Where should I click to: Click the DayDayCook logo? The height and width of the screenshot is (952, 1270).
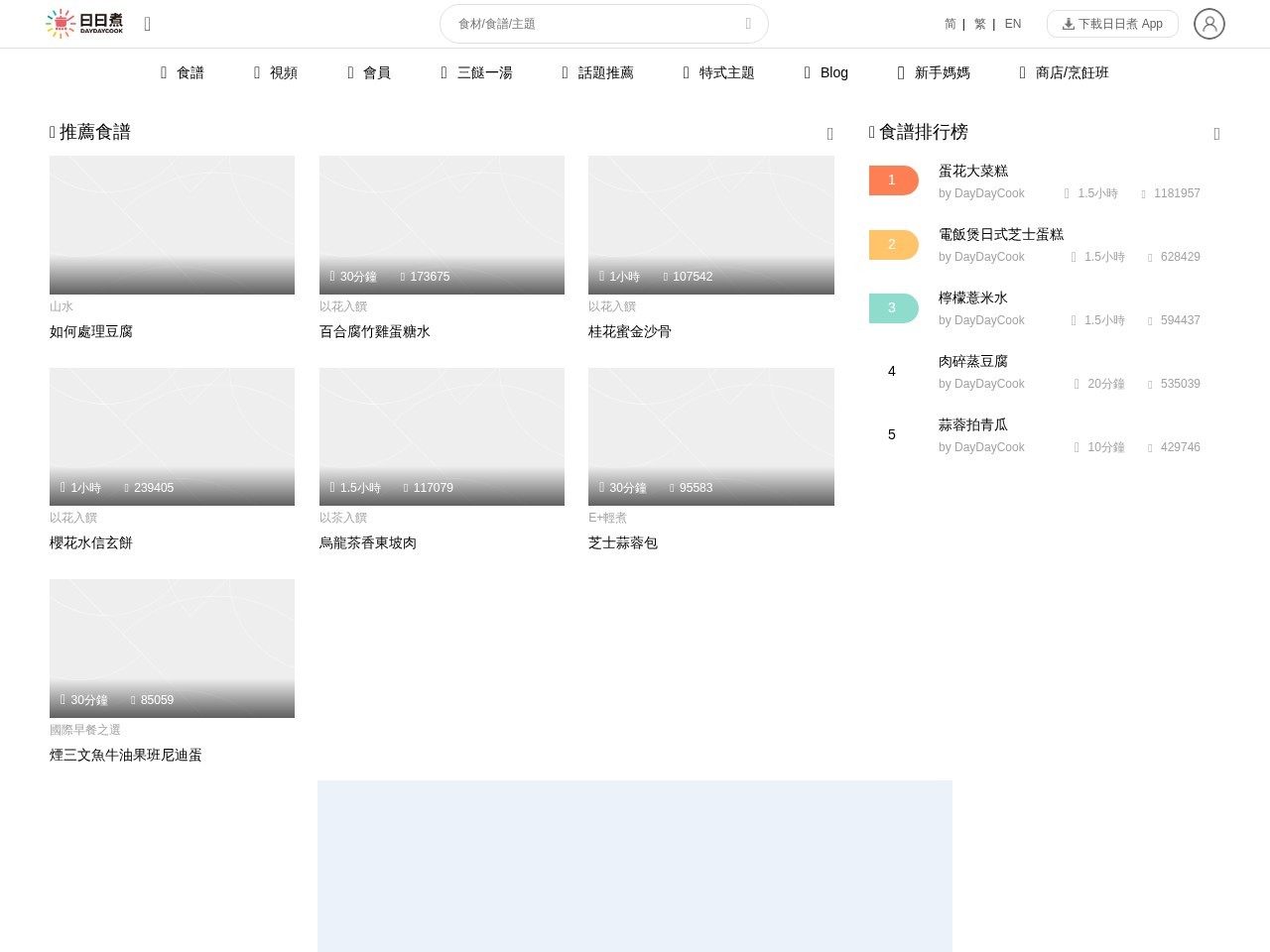click(x=84, y=24)
